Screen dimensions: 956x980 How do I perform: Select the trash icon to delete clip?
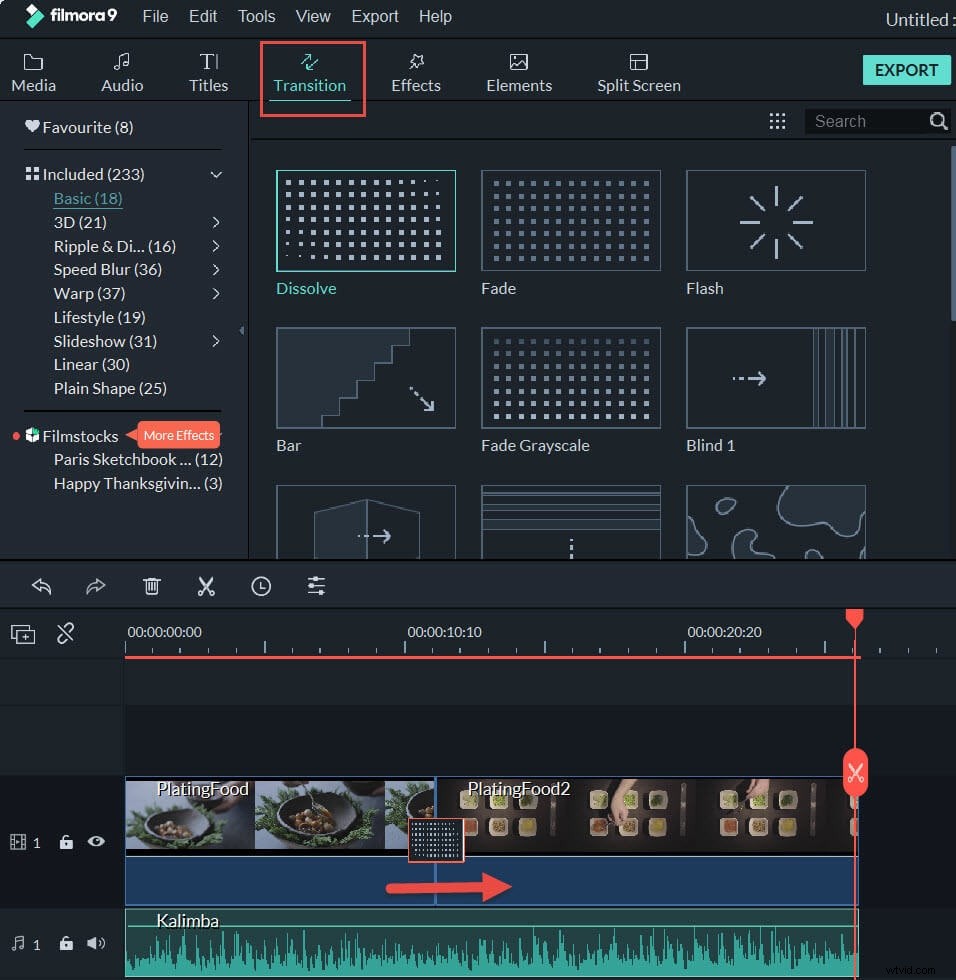pyautogui.click(x=151, y=586)
